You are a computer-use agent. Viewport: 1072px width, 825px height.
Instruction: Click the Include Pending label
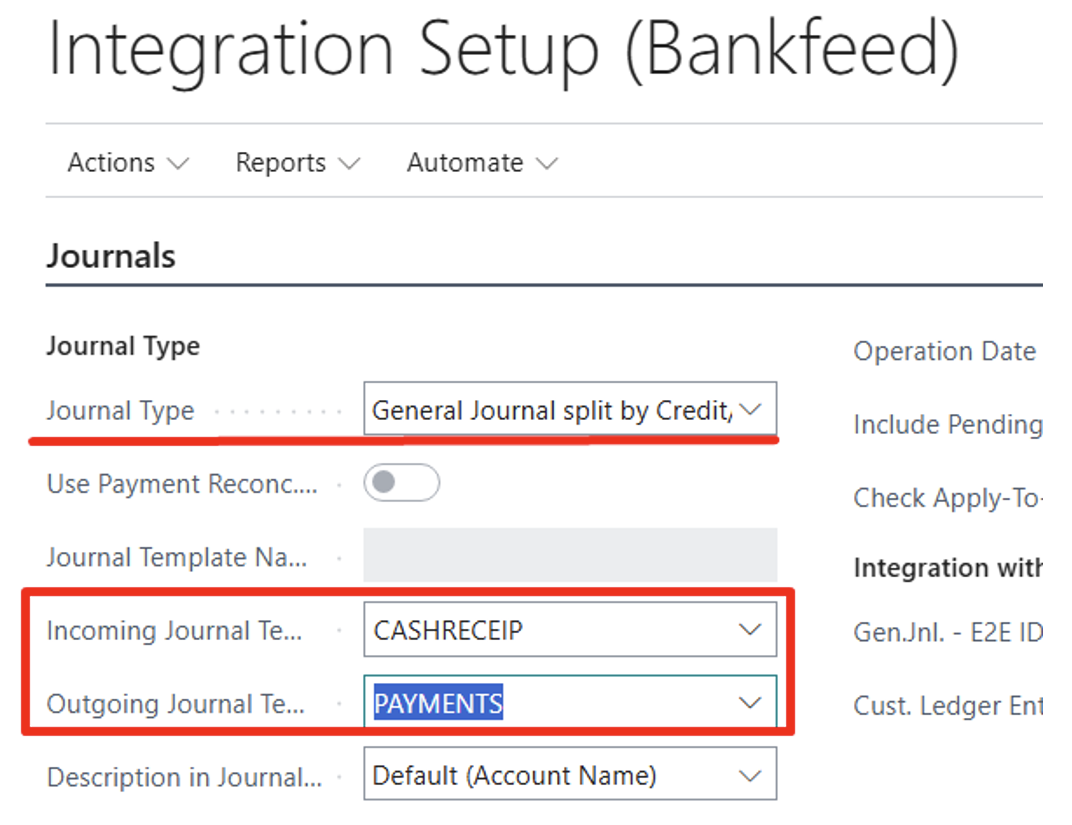[x=948, y=424]
